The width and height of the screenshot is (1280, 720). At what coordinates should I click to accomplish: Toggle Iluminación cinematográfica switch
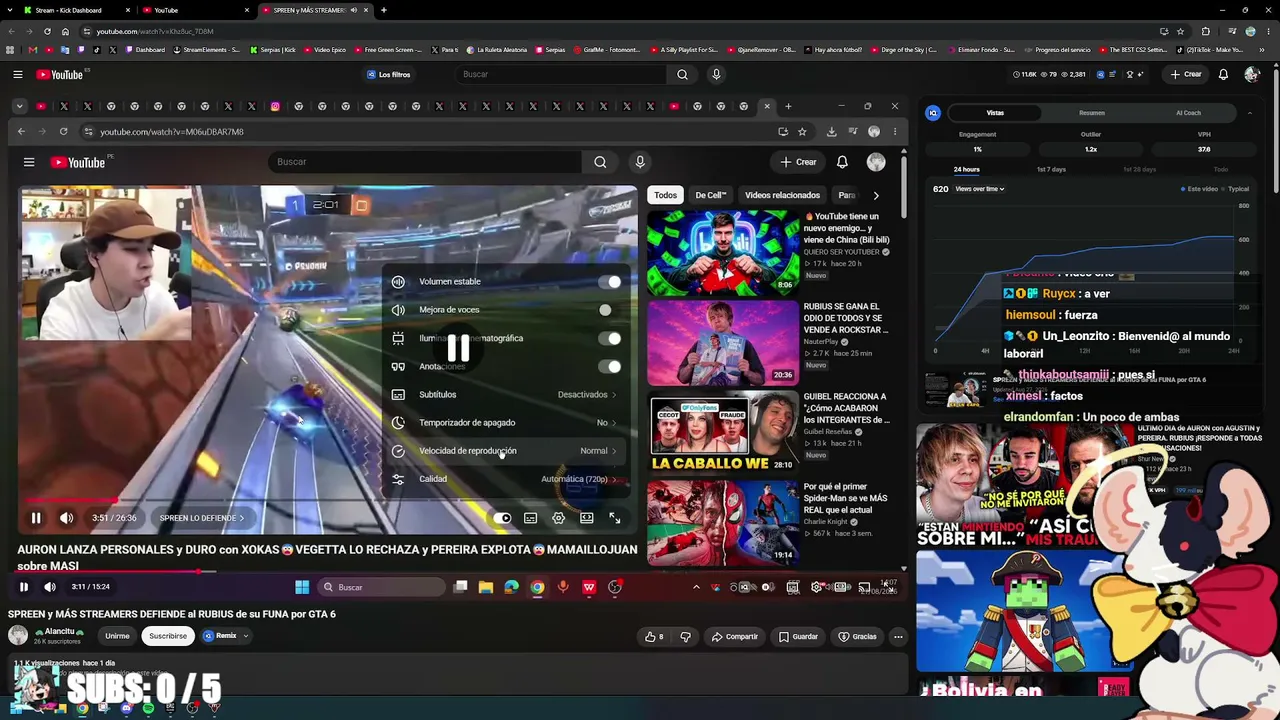[x=609, y=338]
